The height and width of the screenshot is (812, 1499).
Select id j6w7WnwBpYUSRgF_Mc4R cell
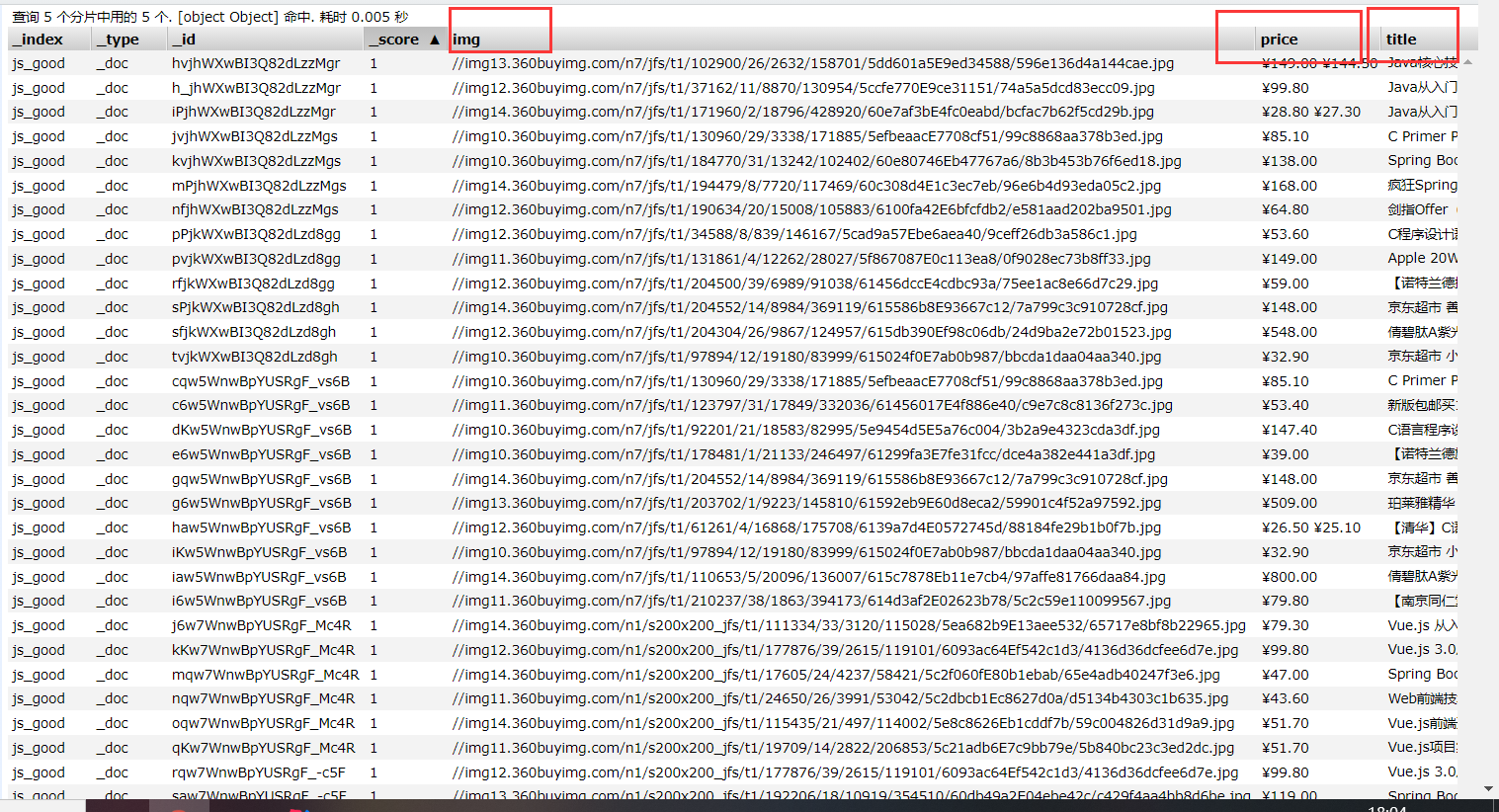(x=262, y=625)
